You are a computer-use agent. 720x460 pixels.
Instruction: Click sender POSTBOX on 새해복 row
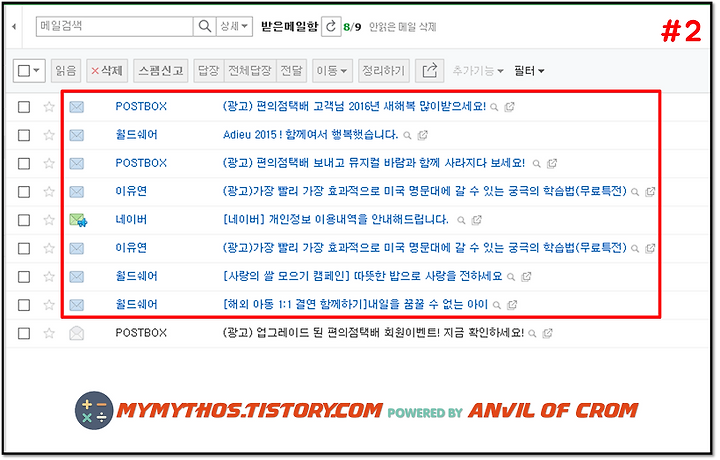click(141, 107)
